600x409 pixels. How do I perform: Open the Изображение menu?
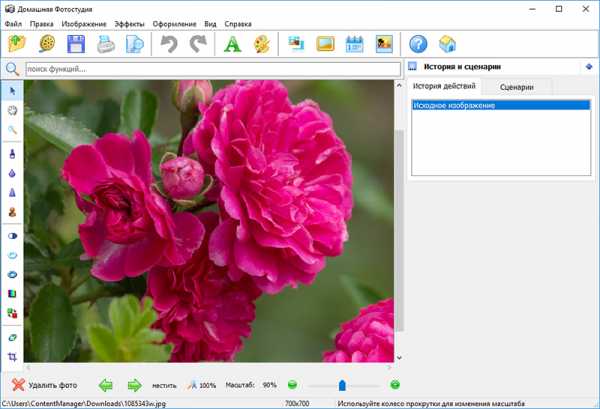pyautogui.click(x=84, y=23)
